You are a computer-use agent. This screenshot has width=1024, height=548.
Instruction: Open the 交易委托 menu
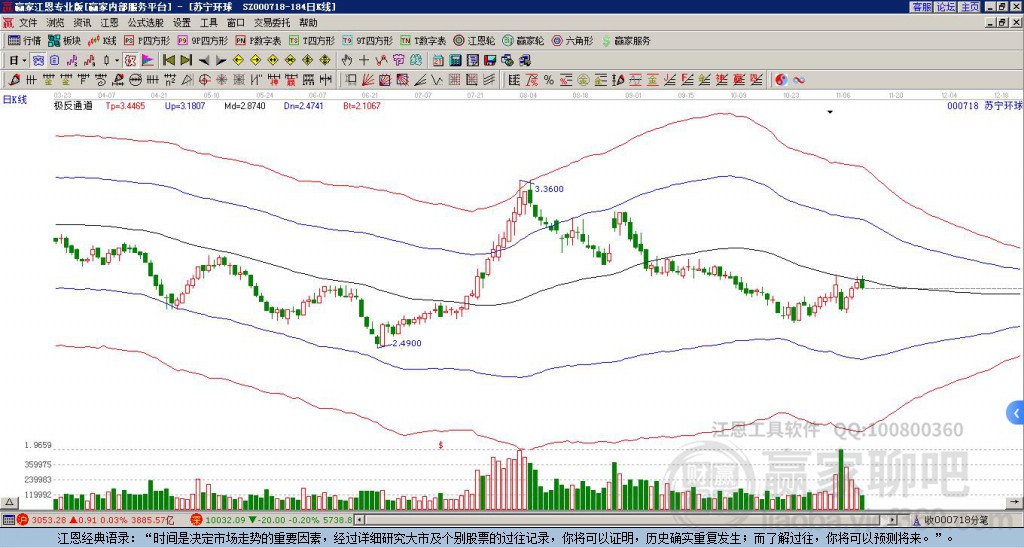pos(272,23)
